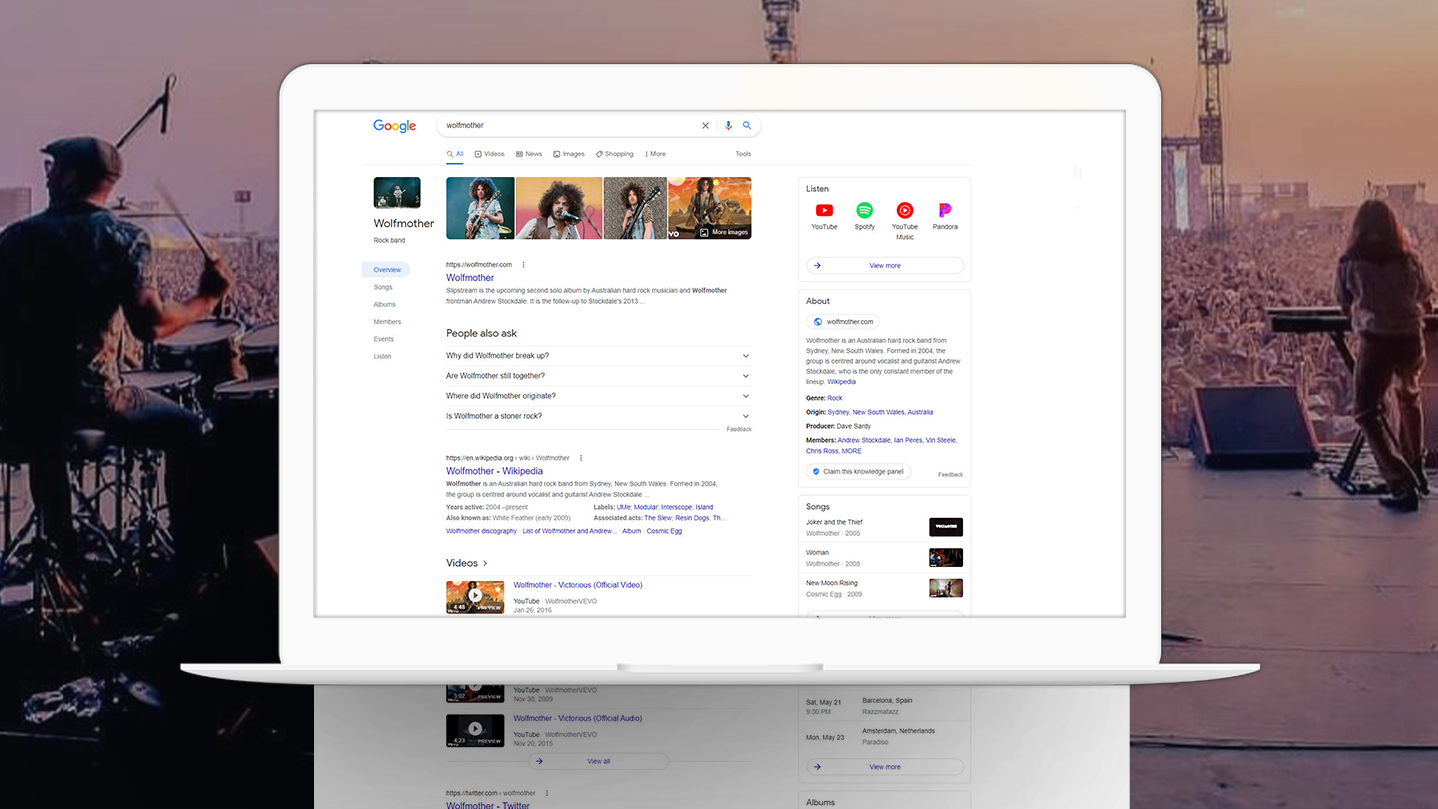Click View more in the Listen panel

(885, 266)
